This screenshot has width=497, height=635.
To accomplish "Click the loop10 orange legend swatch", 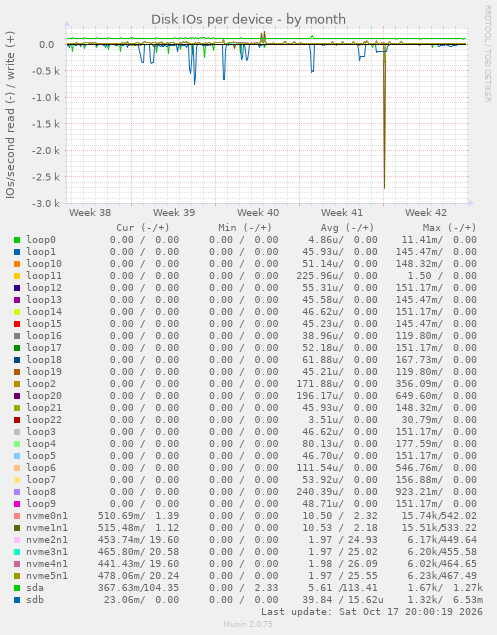I will (x=17, y=264).
